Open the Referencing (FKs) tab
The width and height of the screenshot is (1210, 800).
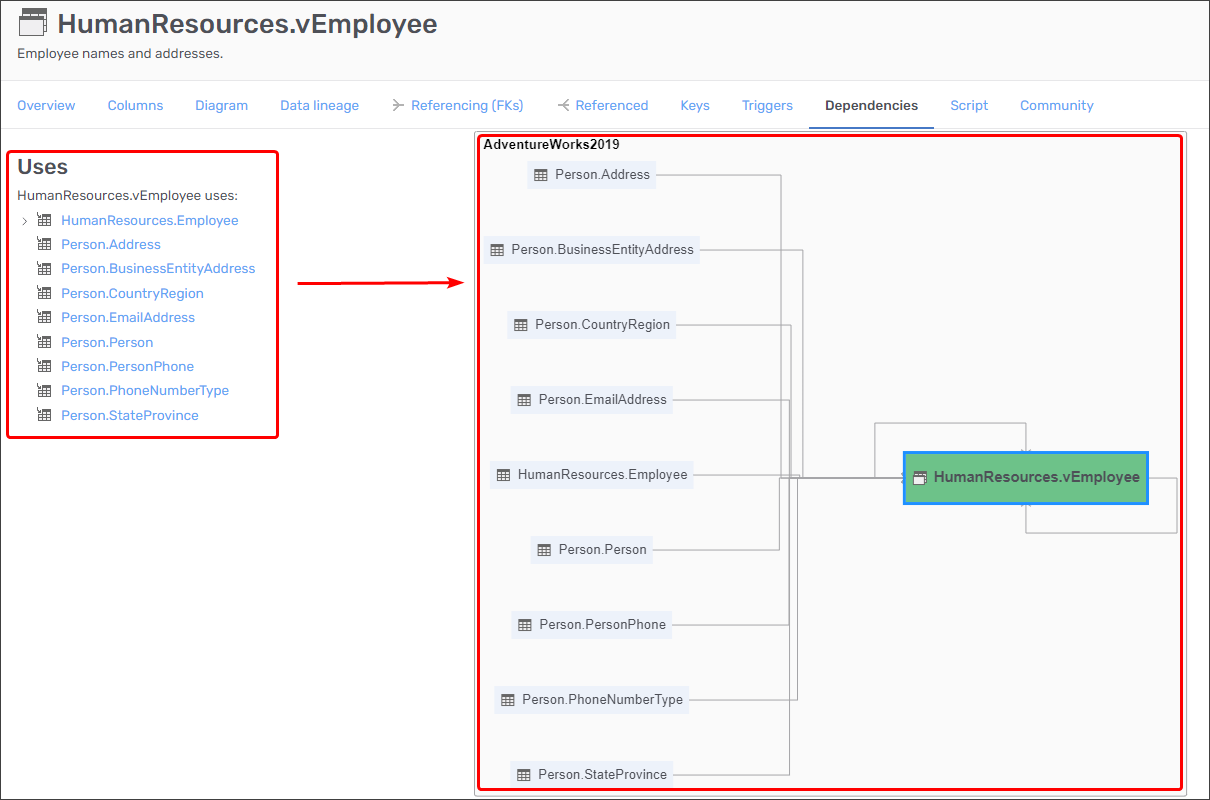457,105
